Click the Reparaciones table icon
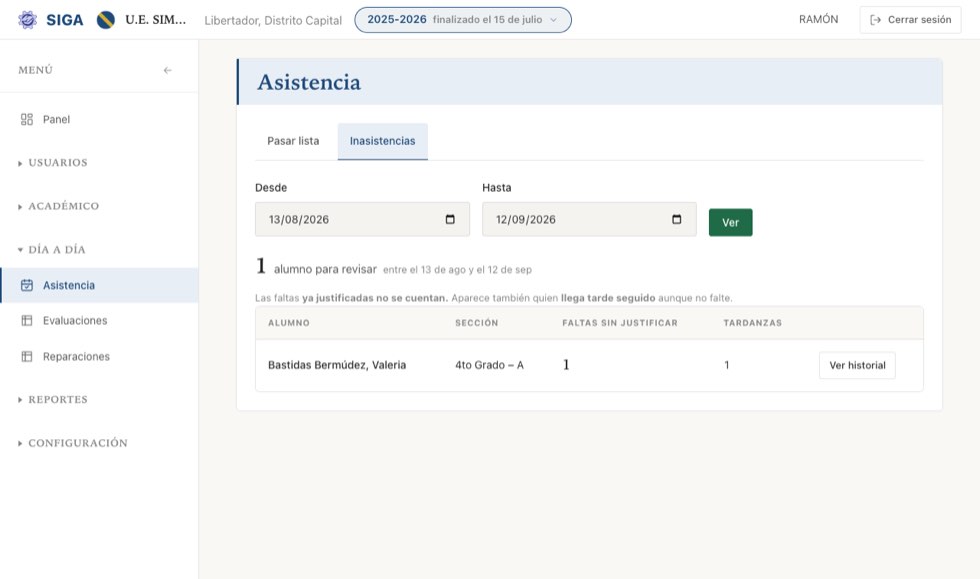This screenshot has height=579, width=980. pos(27,356)
